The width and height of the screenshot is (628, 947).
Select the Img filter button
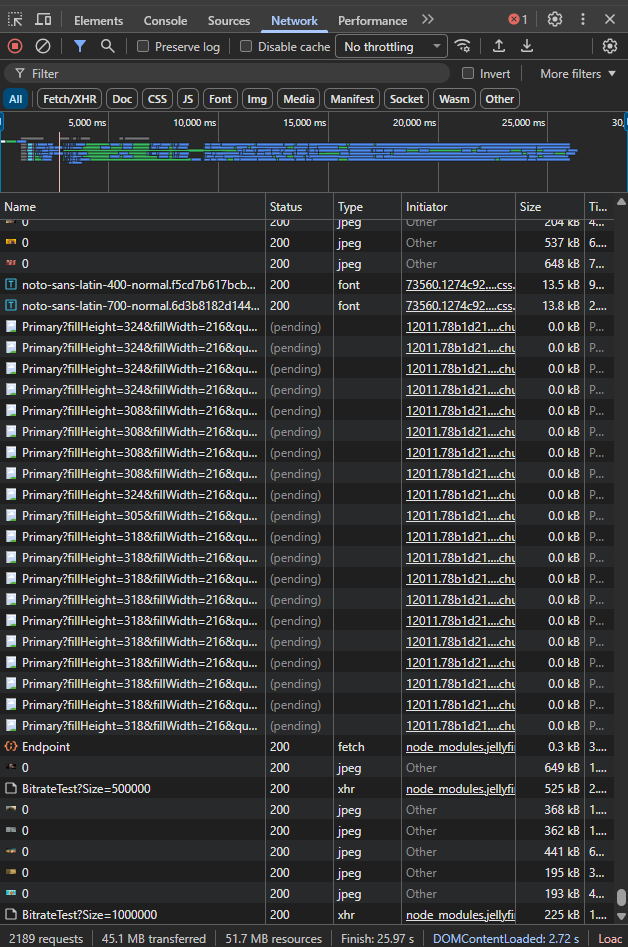(x=257, y=99)
